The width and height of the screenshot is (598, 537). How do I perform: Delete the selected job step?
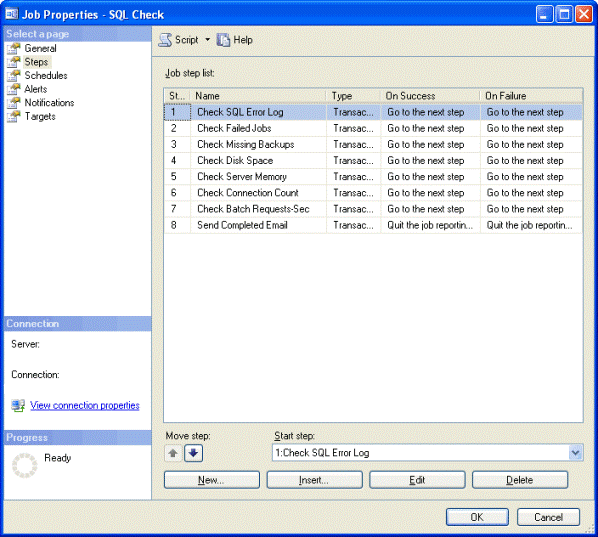click(520, 480)
